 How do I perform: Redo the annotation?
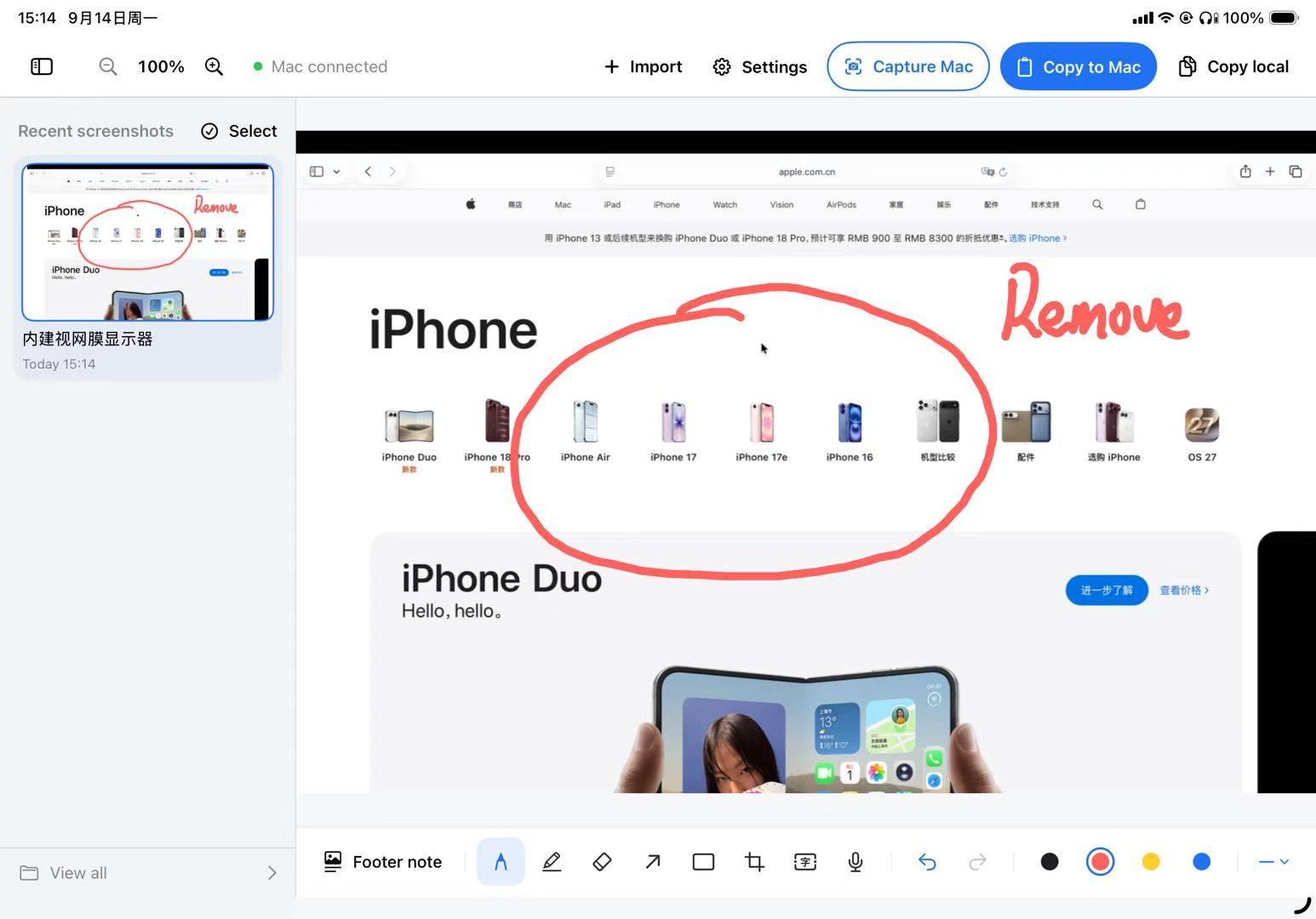(978, 862)
